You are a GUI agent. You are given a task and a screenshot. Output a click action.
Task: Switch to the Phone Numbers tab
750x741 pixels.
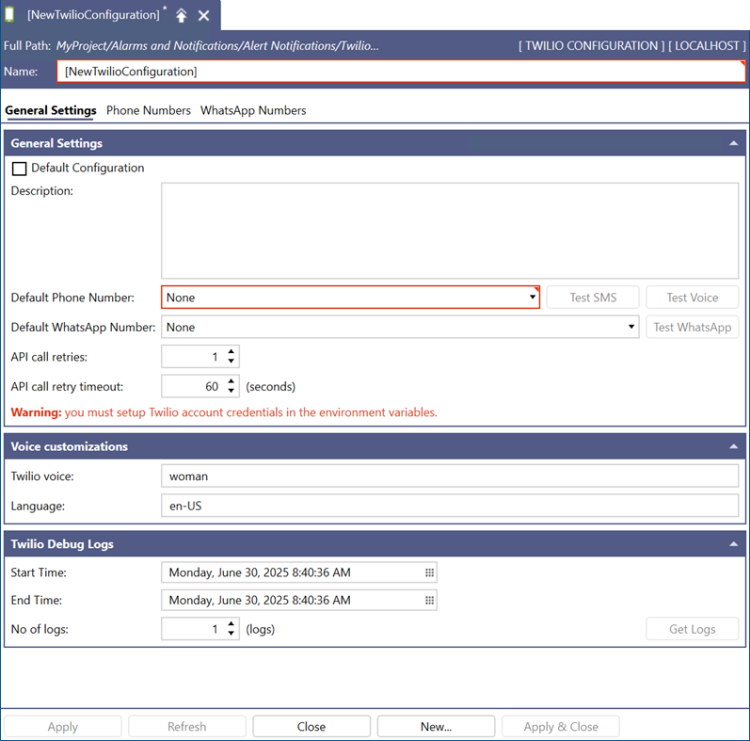[x=148, y=111]
